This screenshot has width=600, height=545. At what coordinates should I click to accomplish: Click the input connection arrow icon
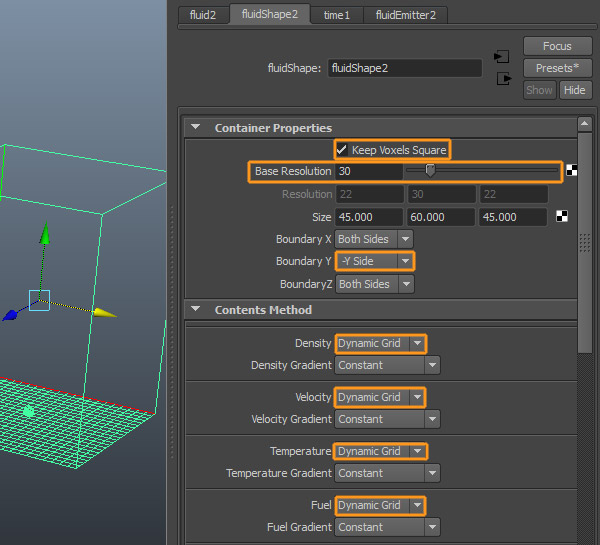(x=501, y=57)
